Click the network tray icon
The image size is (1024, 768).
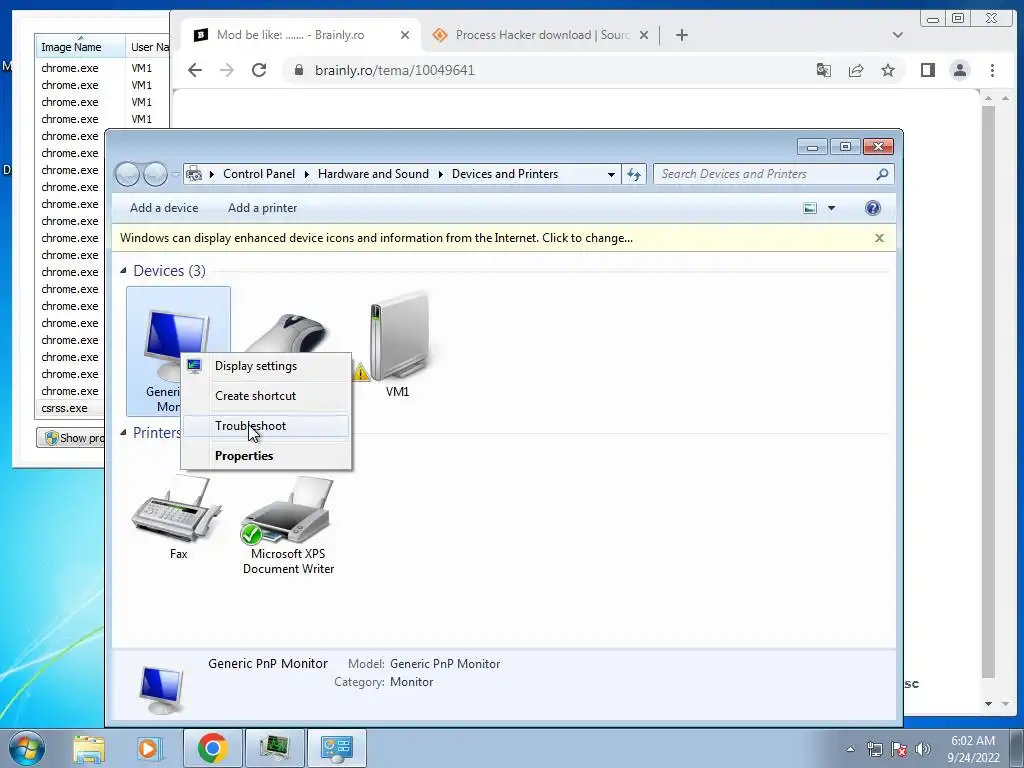coord(874,749)
